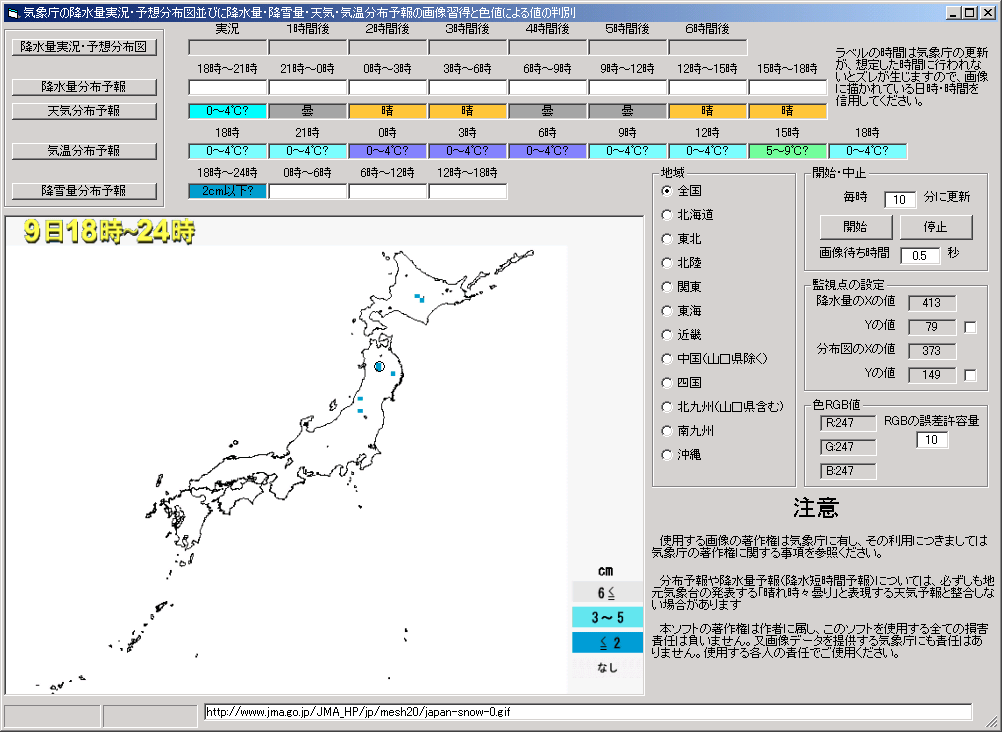Click the circular monitoring point marker on map
Screen dimensions: 1002x732
(x=379, y=366)
